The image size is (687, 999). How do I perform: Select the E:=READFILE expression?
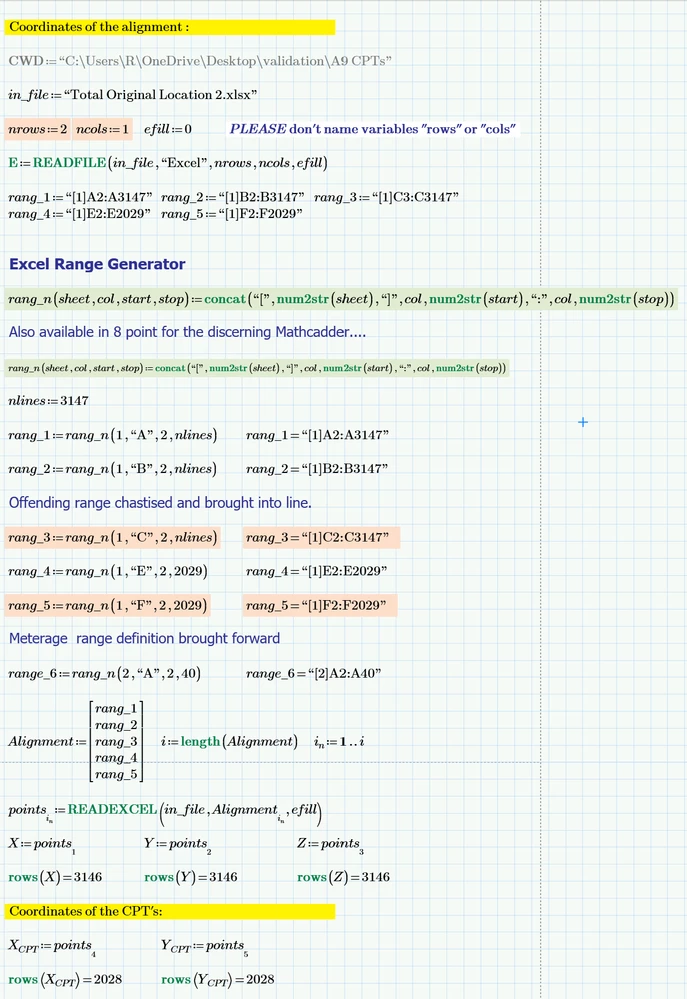[168, 163]
